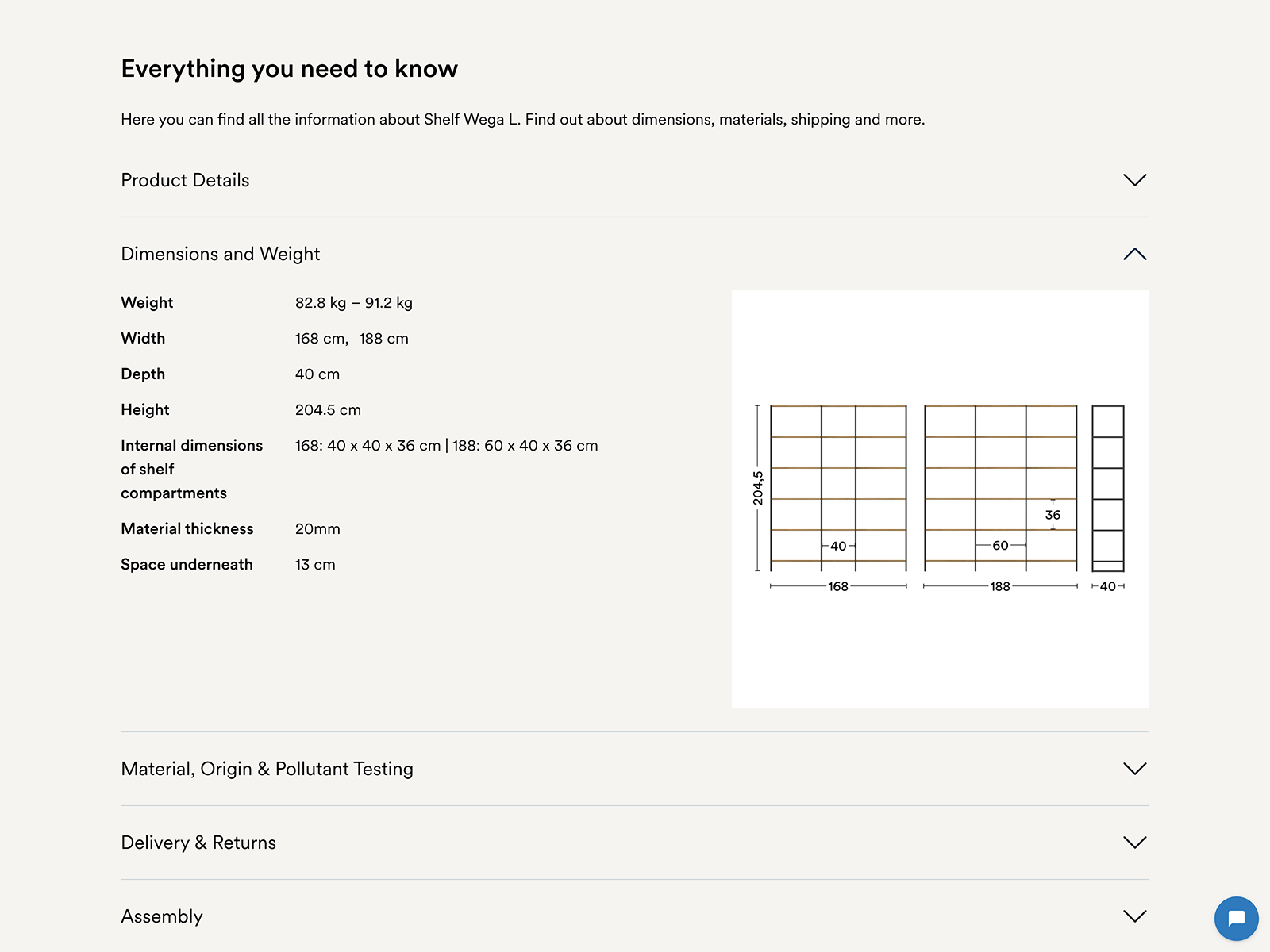Click the shelf dimensions diagram
1270x952 pixels.
click(941, 496)
